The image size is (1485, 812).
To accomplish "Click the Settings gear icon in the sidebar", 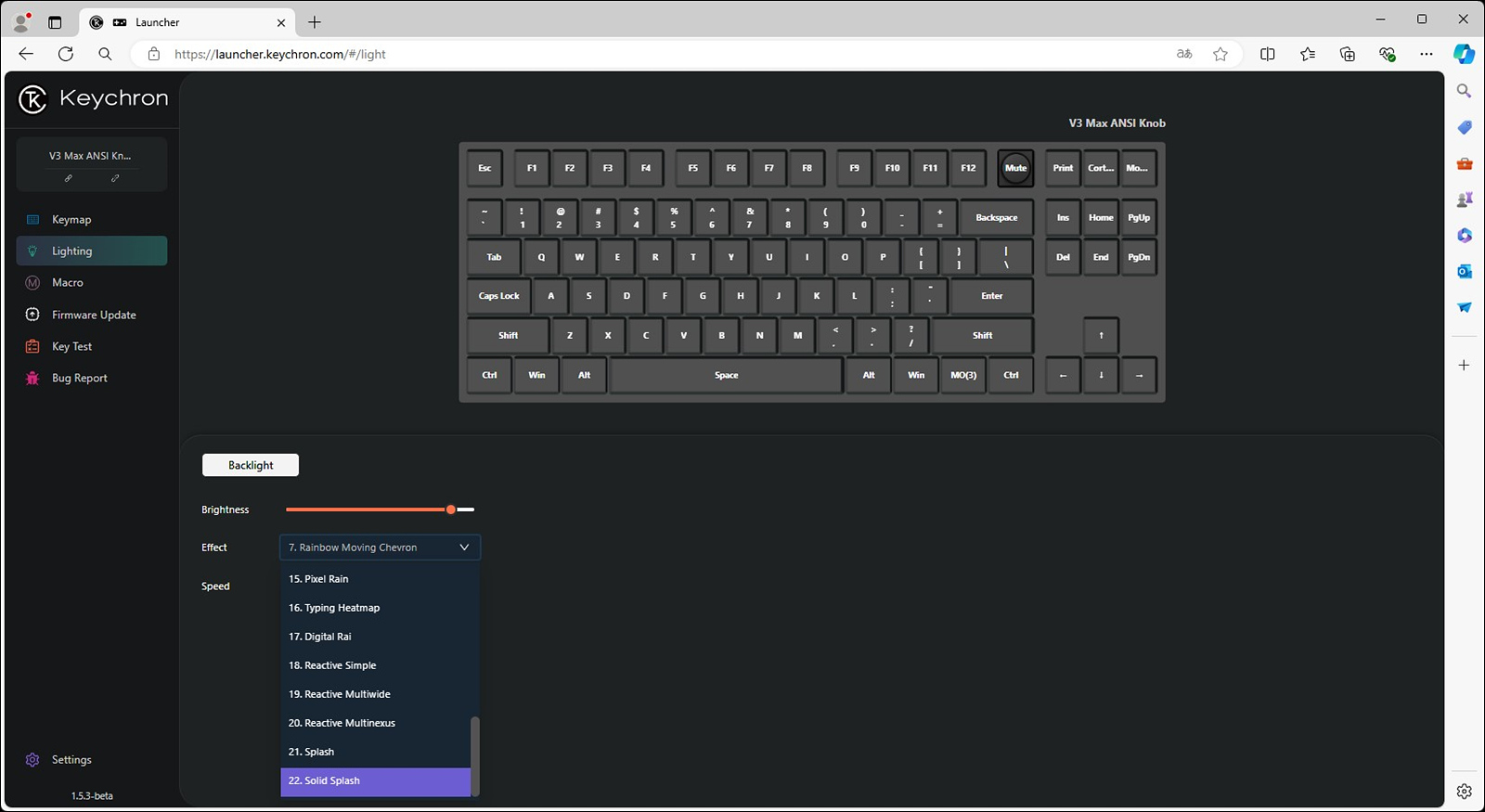I will 32,759.
